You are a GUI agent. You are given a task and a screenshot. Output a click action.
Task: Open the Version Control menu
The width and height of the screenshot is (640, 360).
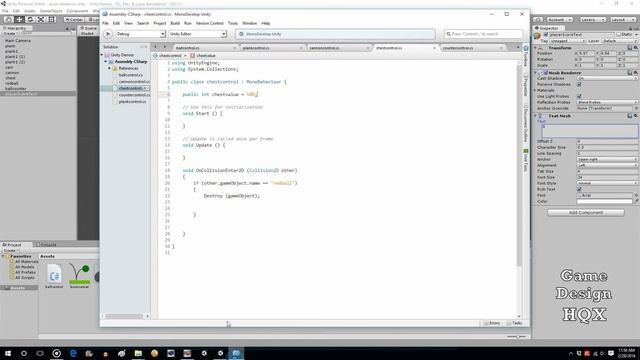210,23
